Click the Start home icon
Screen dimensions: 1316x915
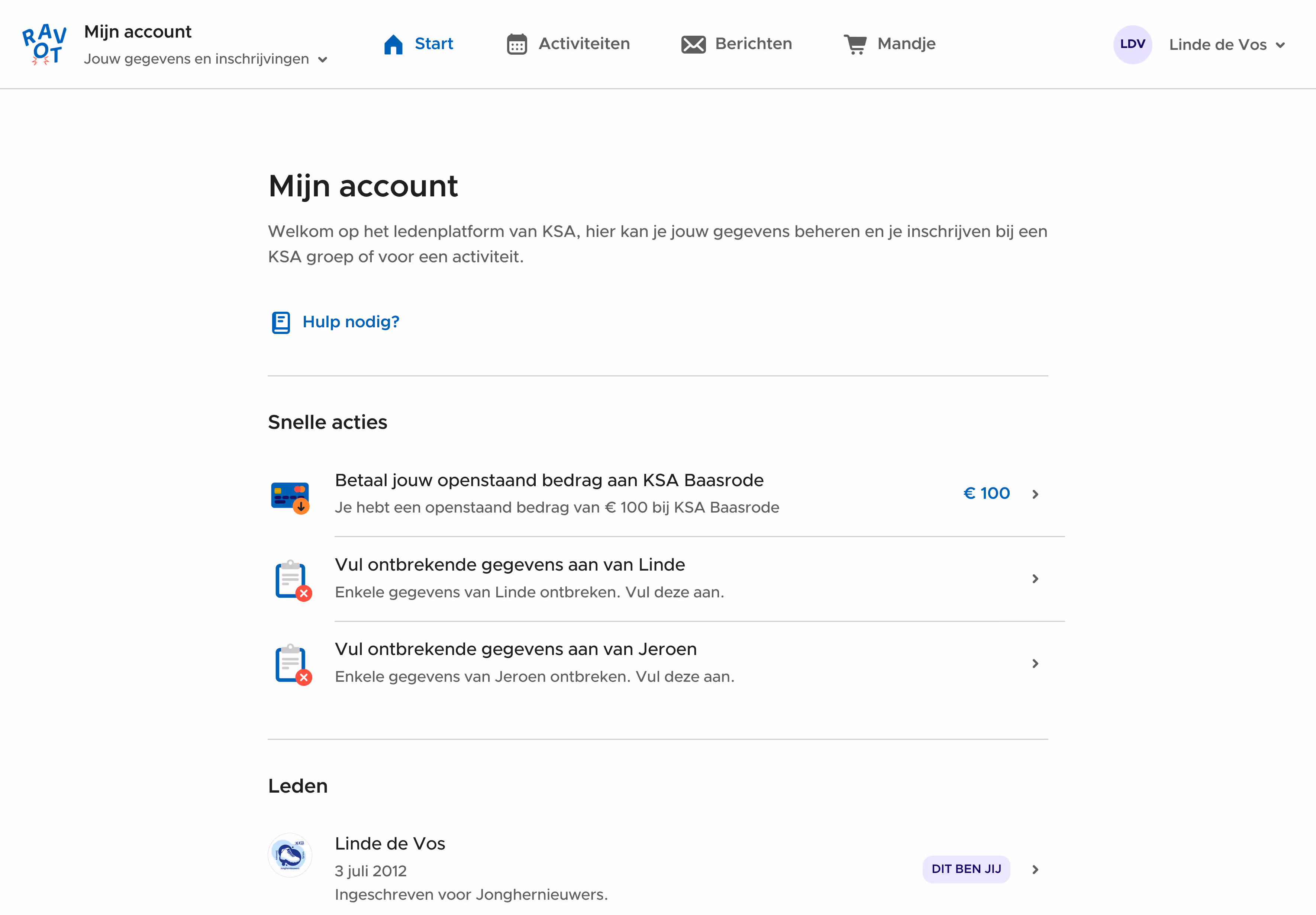(393, 44)
